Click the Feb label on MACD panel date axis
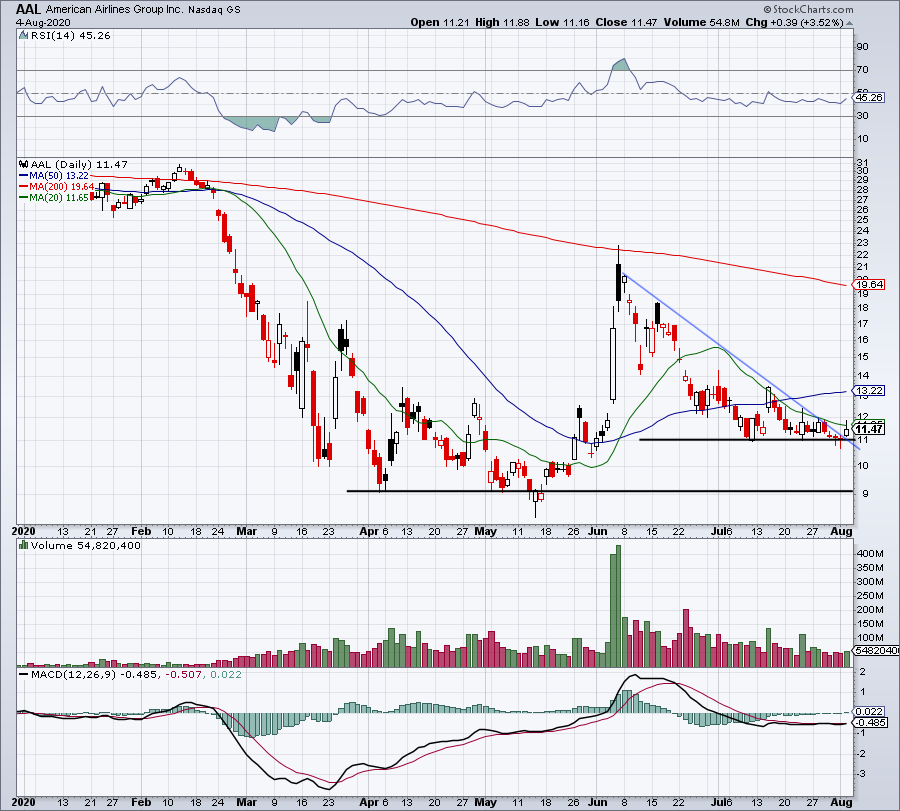 coord(141,802)
